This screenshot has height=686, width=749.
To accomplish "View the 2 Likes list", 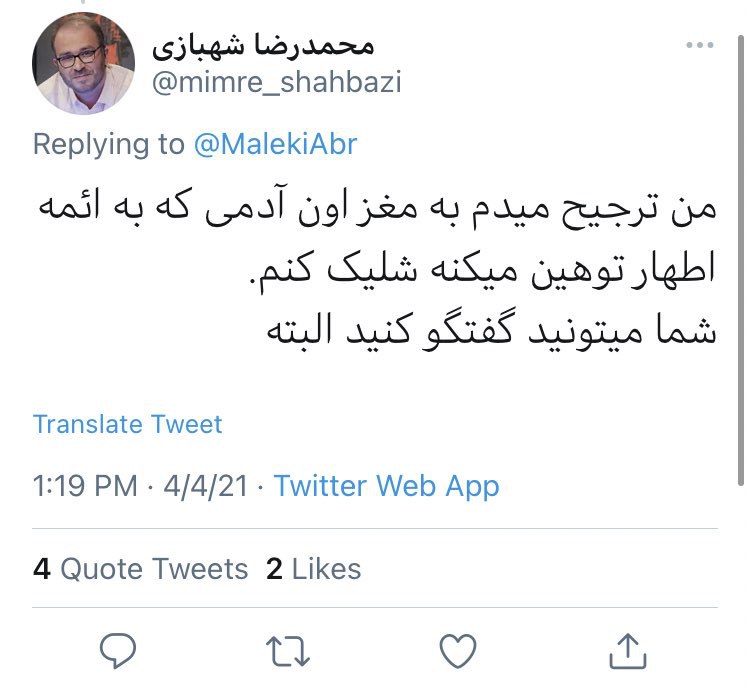I will [314, 569].
